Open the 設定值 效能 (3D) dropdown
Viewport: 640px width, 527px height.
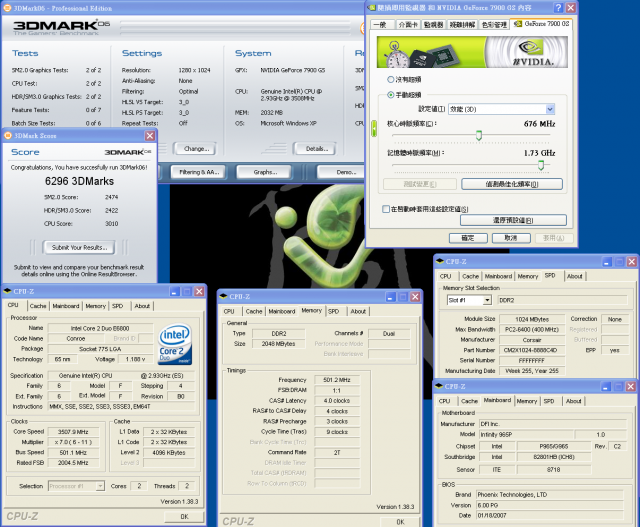pos(550,109)
